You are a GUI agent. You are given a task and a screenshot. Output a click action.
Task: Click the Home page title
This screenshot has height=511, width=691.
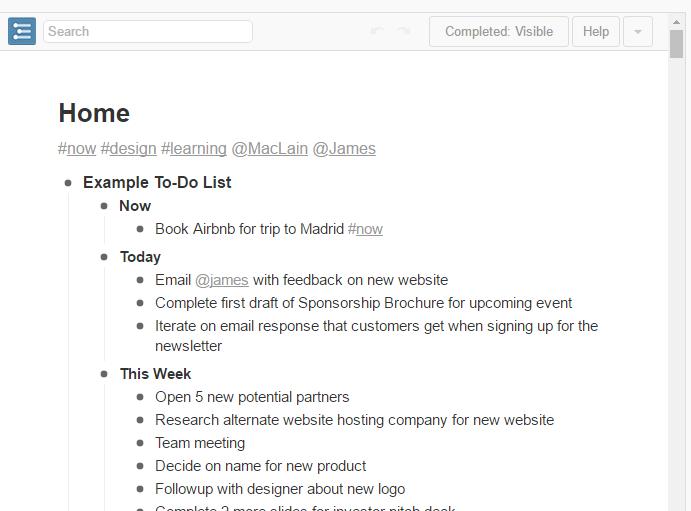(94, 113)
